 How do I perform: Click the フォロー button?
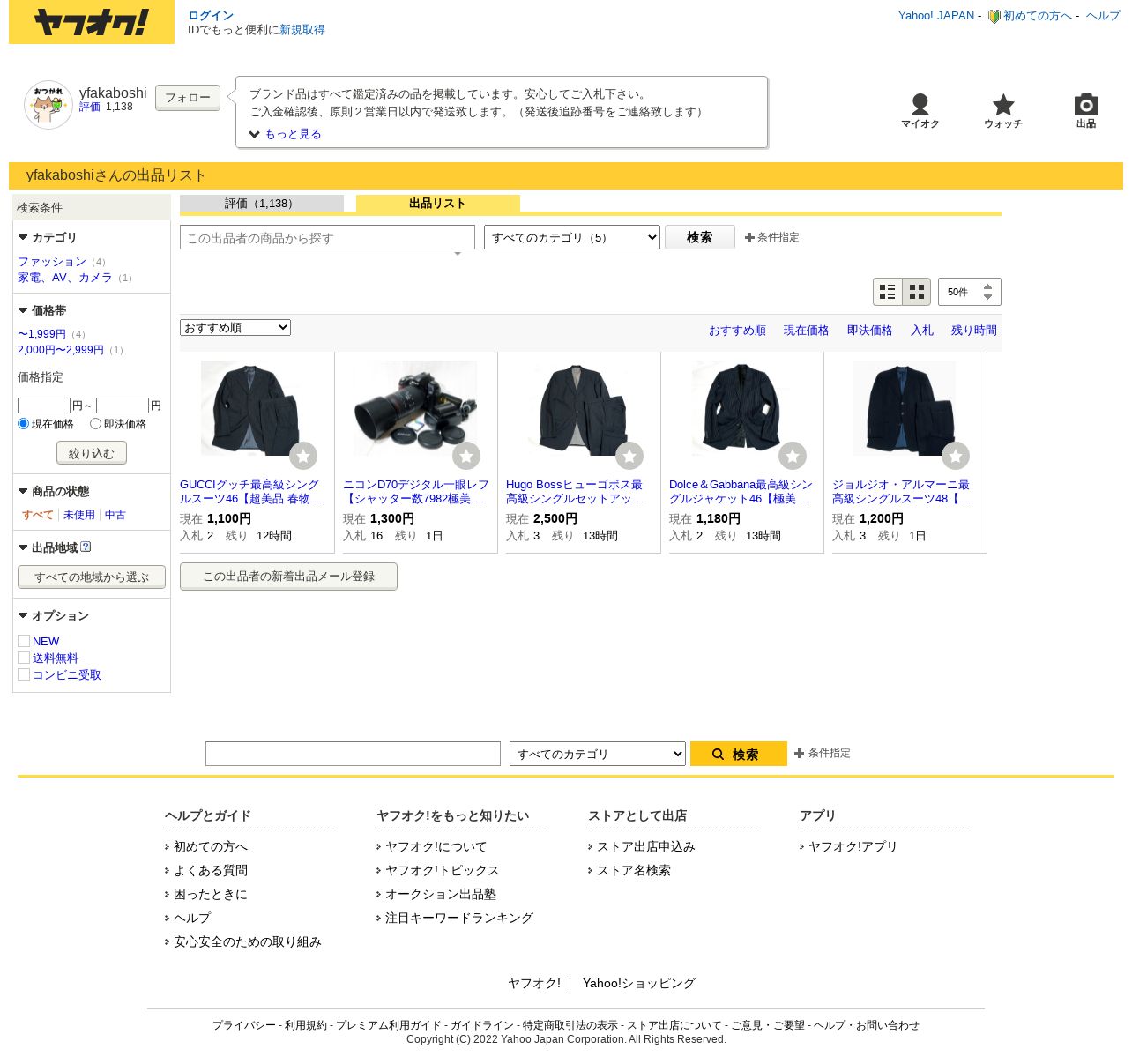coord(188,98)
